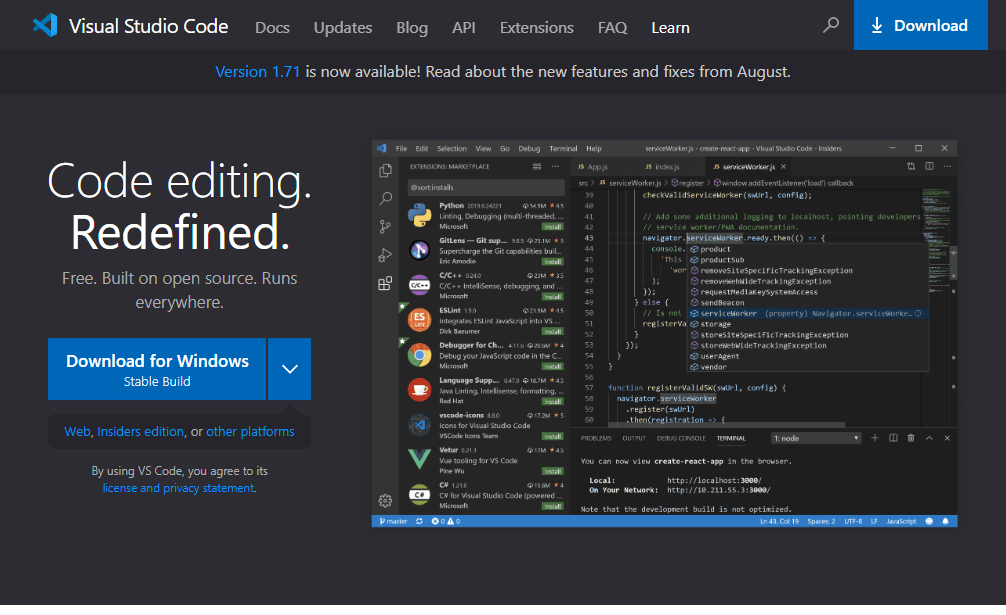Click Ln 43, Col 19 status item
1006x615 pixels.
coord(780,521)
